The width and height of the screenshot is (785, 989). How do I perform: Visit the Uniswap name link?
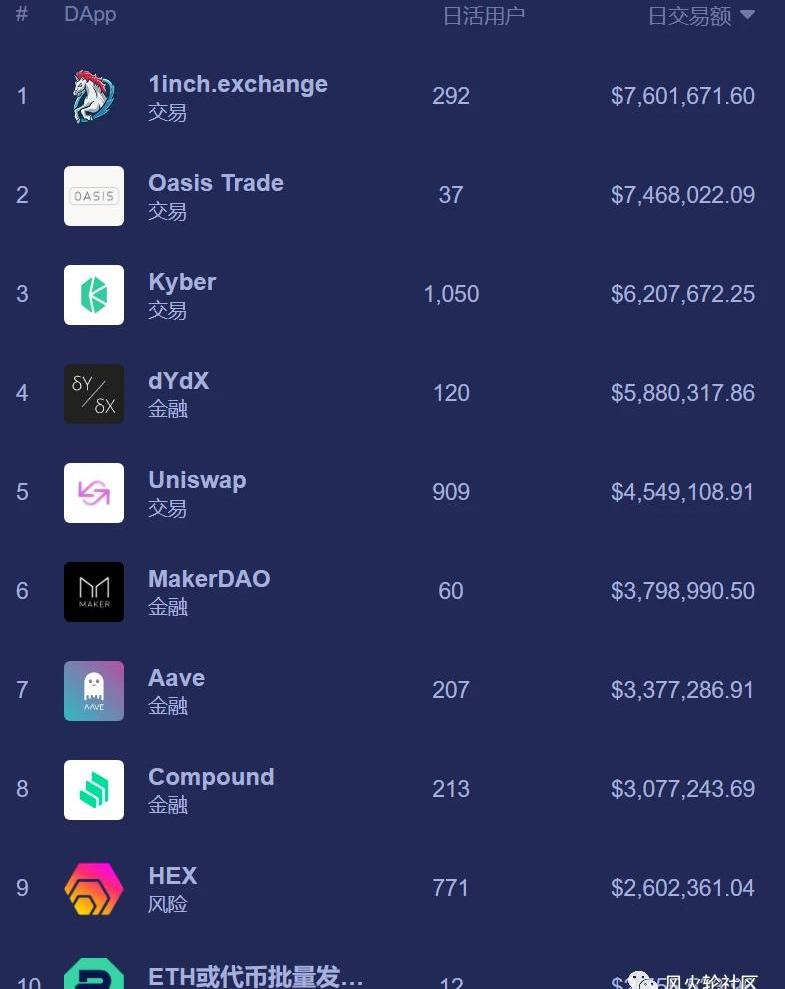[x=197, y=480]
